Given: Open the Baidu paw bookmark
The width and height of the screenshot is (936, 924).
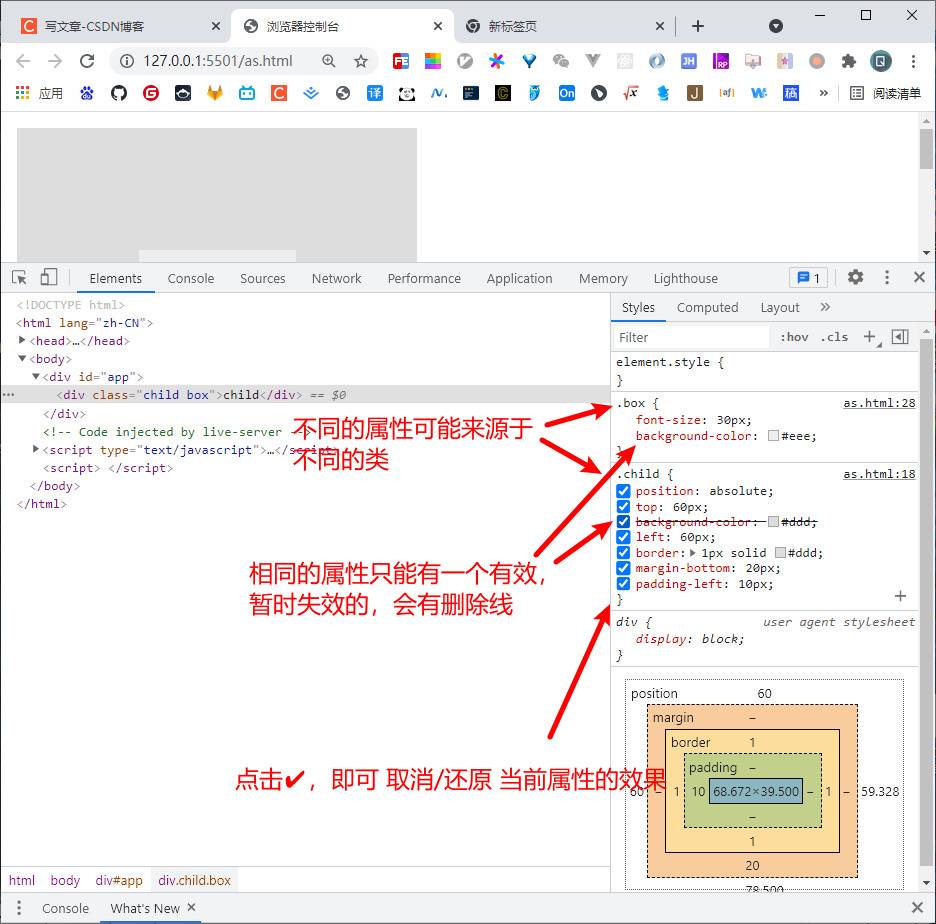Looking at the screenshot, I should click(x=87, y=93).
